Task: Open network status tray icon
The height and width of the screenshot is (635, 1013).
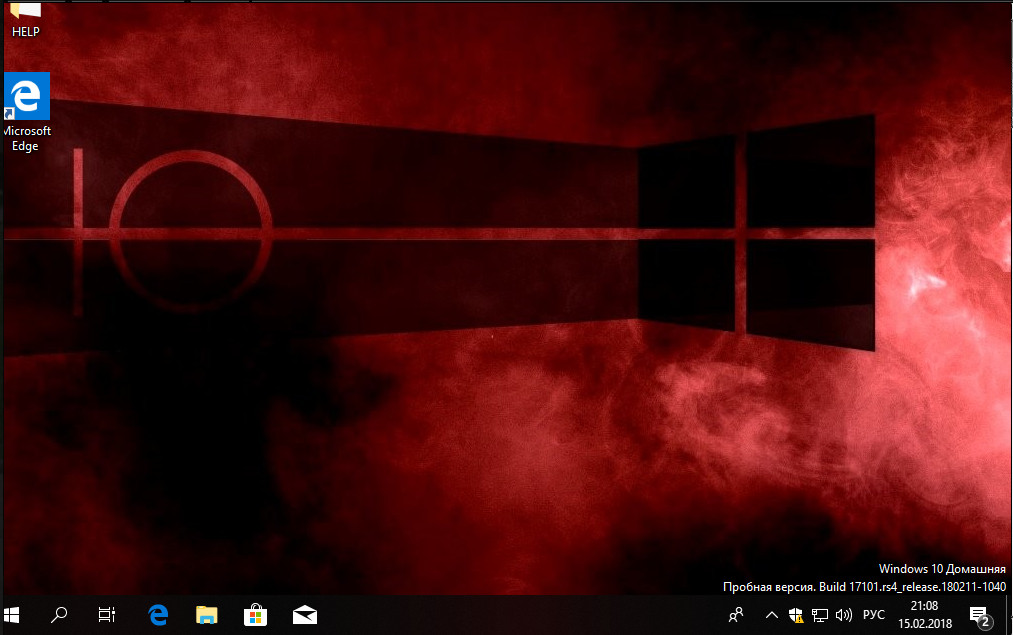Action: (820, 615)
